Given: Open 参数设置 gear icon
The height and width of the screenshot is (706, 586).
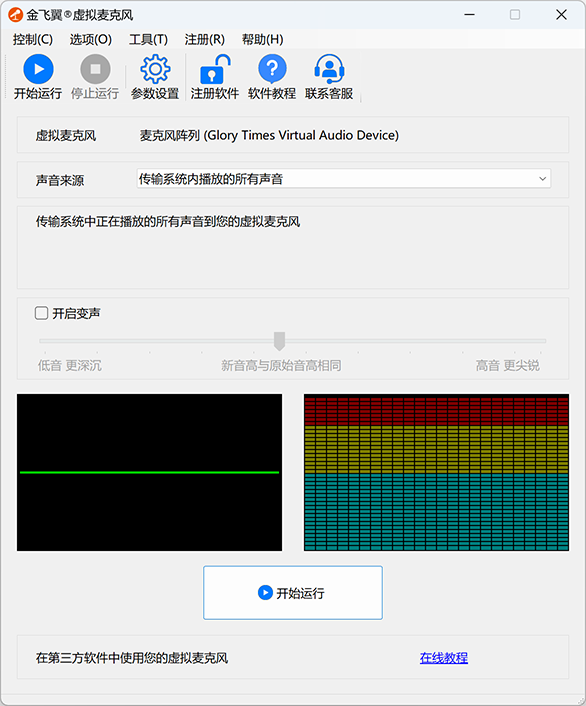Looking at the screenshot, I should [x=155, y=69].
